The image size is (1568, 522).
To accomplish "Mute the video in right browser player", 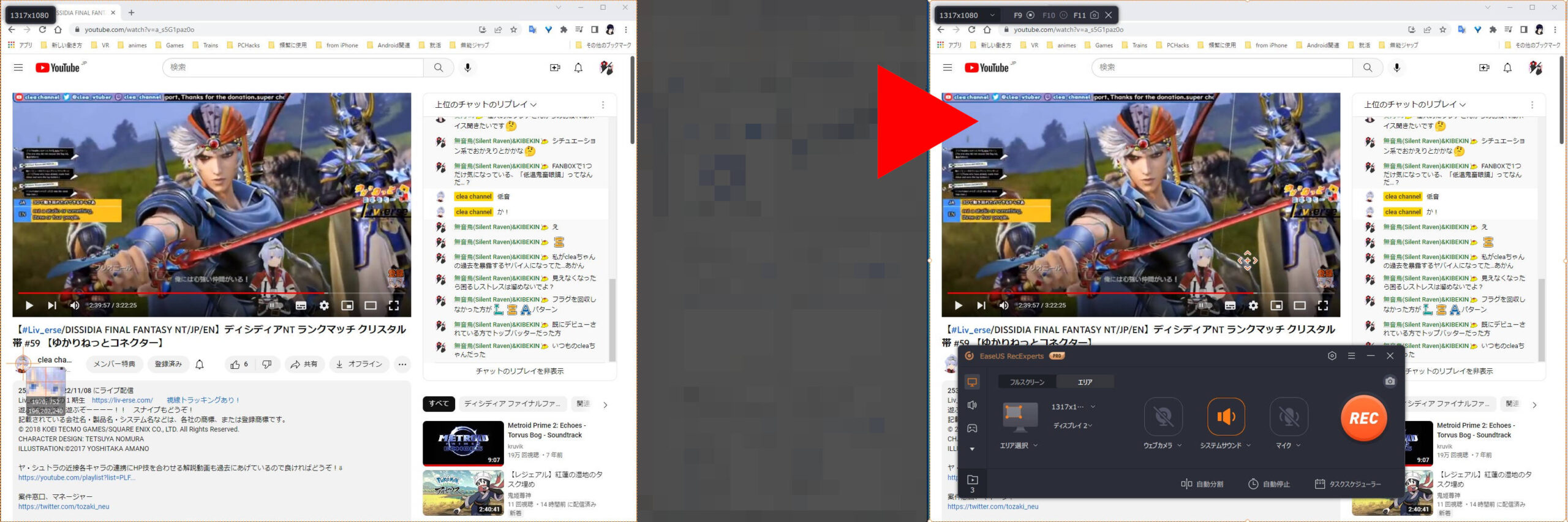I will (x=1004, y=305).
